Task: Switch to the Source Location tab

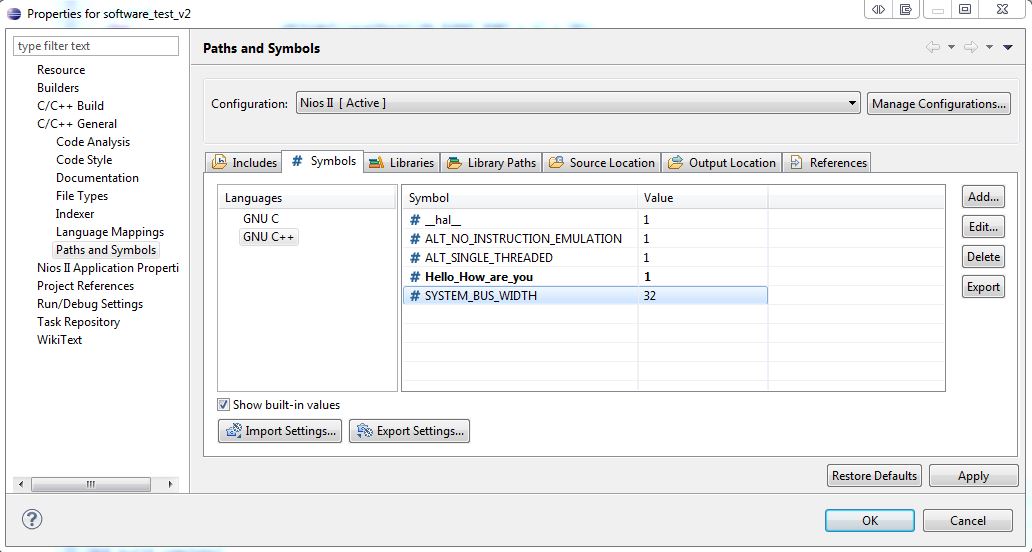Action: tap(602, 163)
